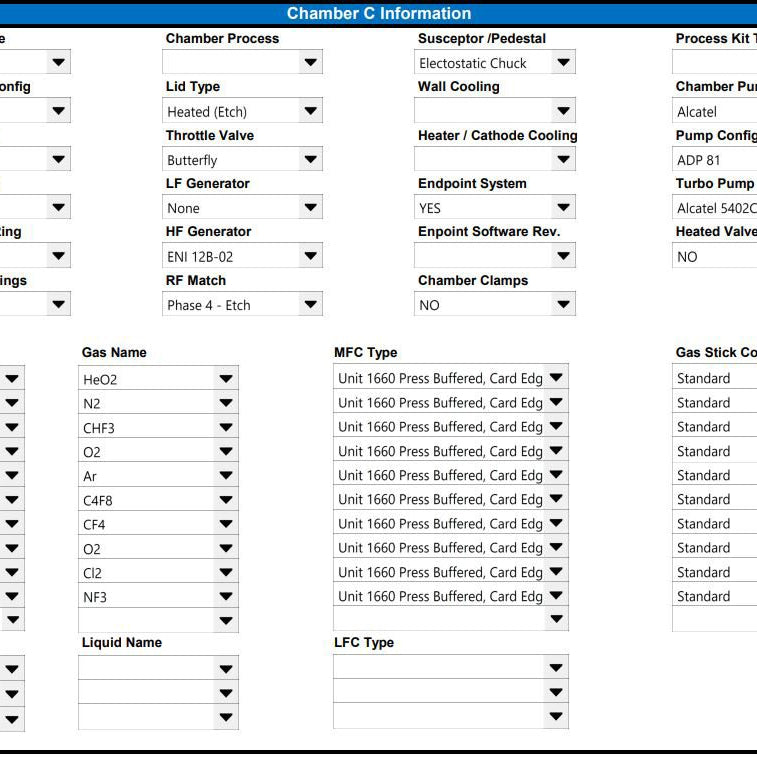Expand the Endpoint System dropdown arrow
Viewport: 757px width, 757px height.
click(x=563, y=208)
